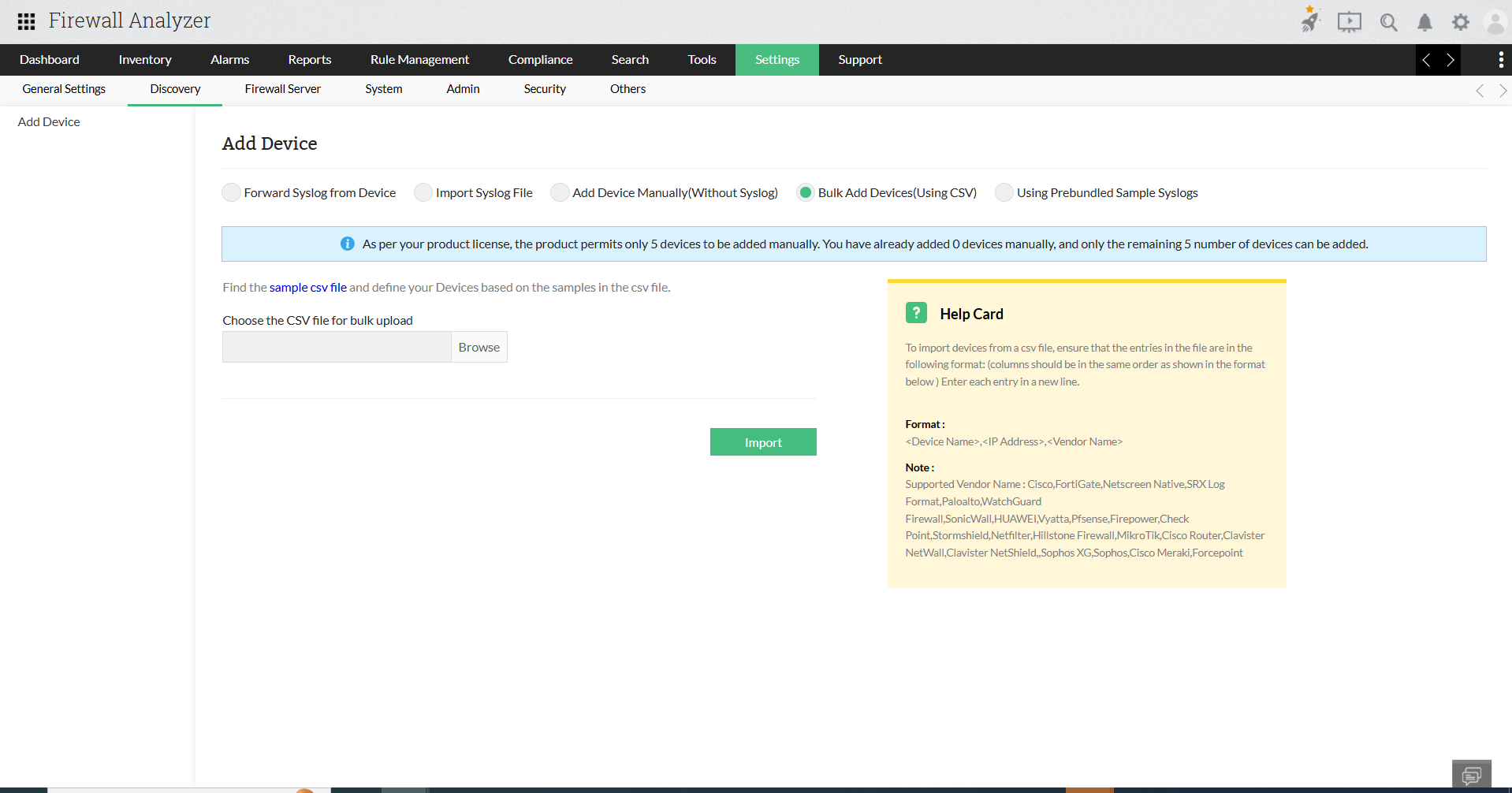Select the Settings tab
1512x793 pixels.
777,60
